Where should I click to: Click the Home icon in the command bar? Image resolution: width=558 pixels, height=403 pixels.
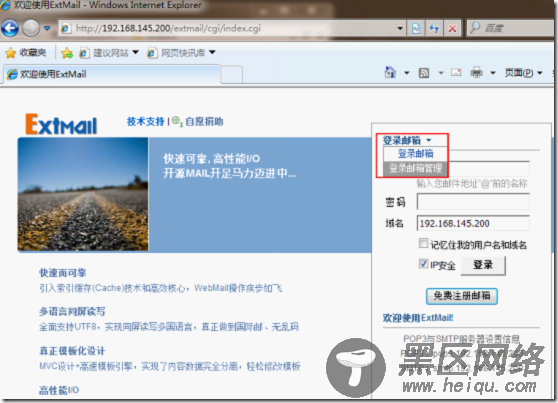click(x=390, y=73)
